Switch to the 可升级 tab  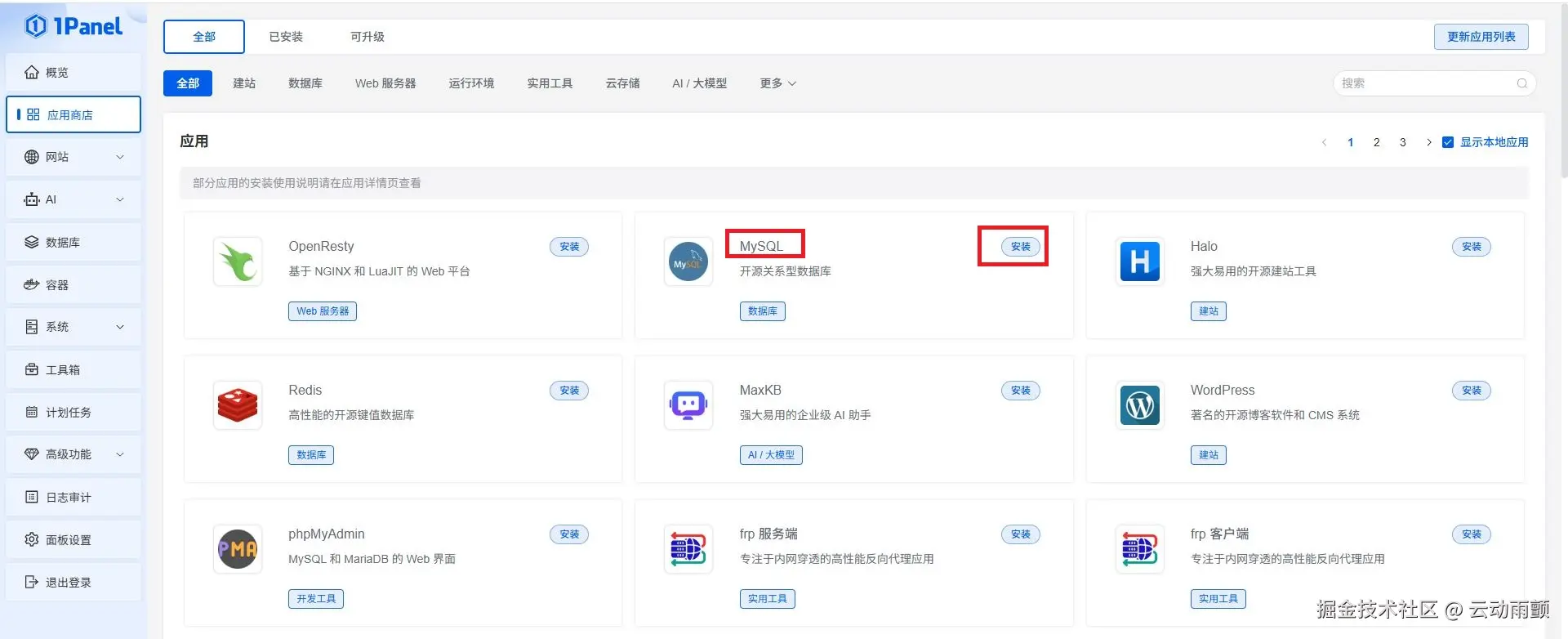(367, 37)
